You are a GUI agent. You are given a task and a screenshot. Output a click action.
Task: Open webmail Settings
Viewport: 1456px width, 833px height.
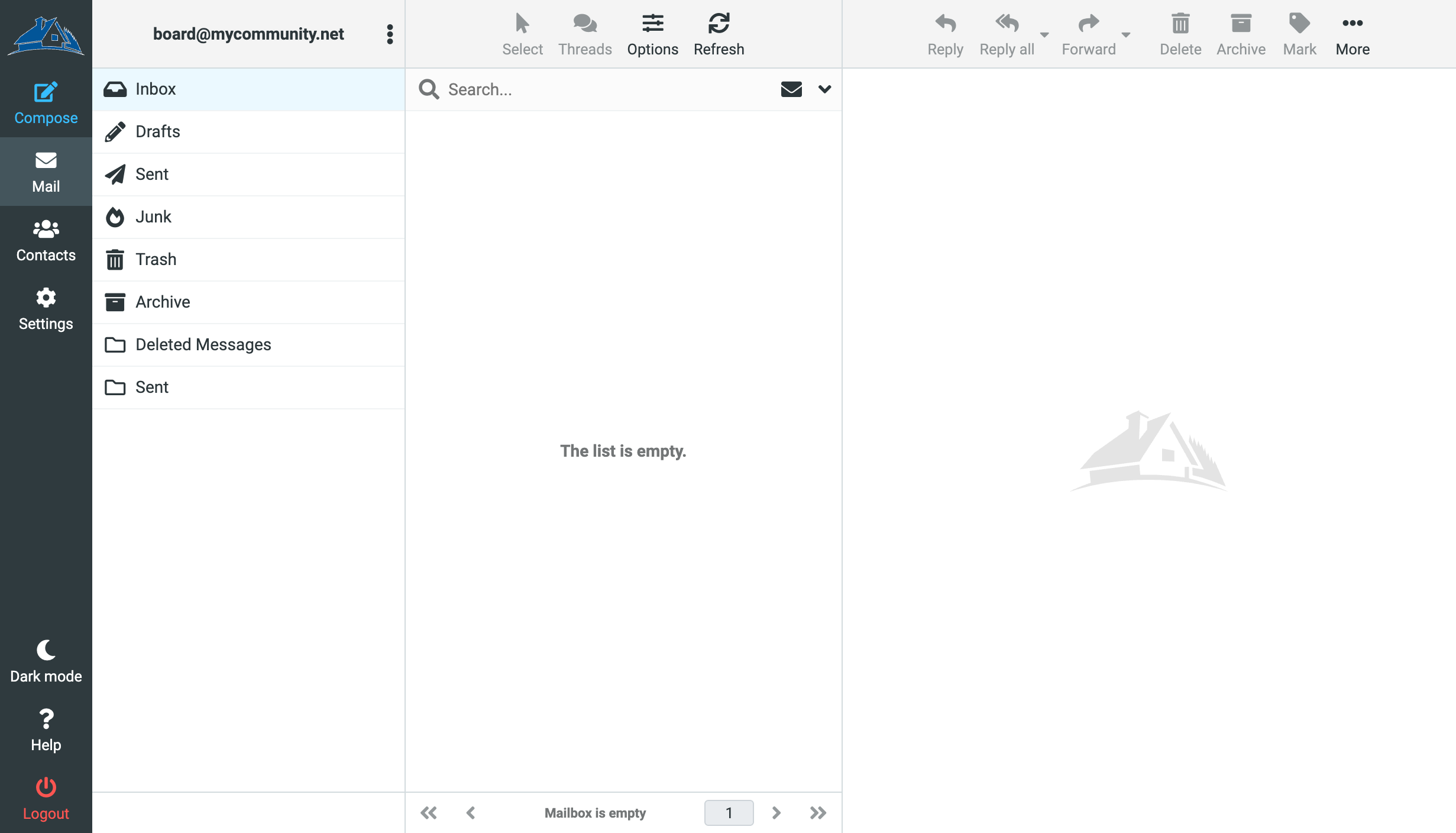[46, 309]
